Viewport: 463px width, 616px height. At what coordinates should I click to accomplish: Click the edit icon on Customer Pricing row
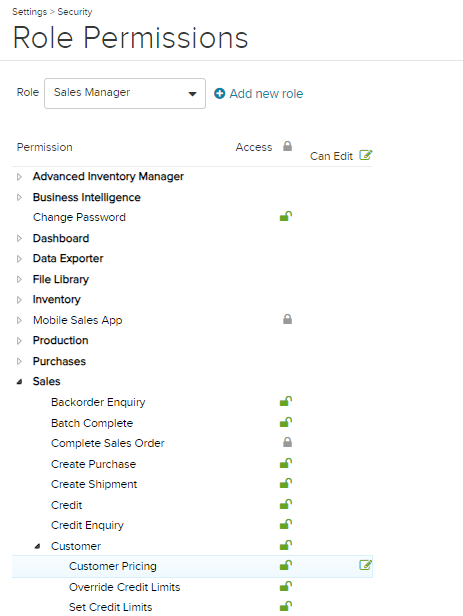coord(366,565)
